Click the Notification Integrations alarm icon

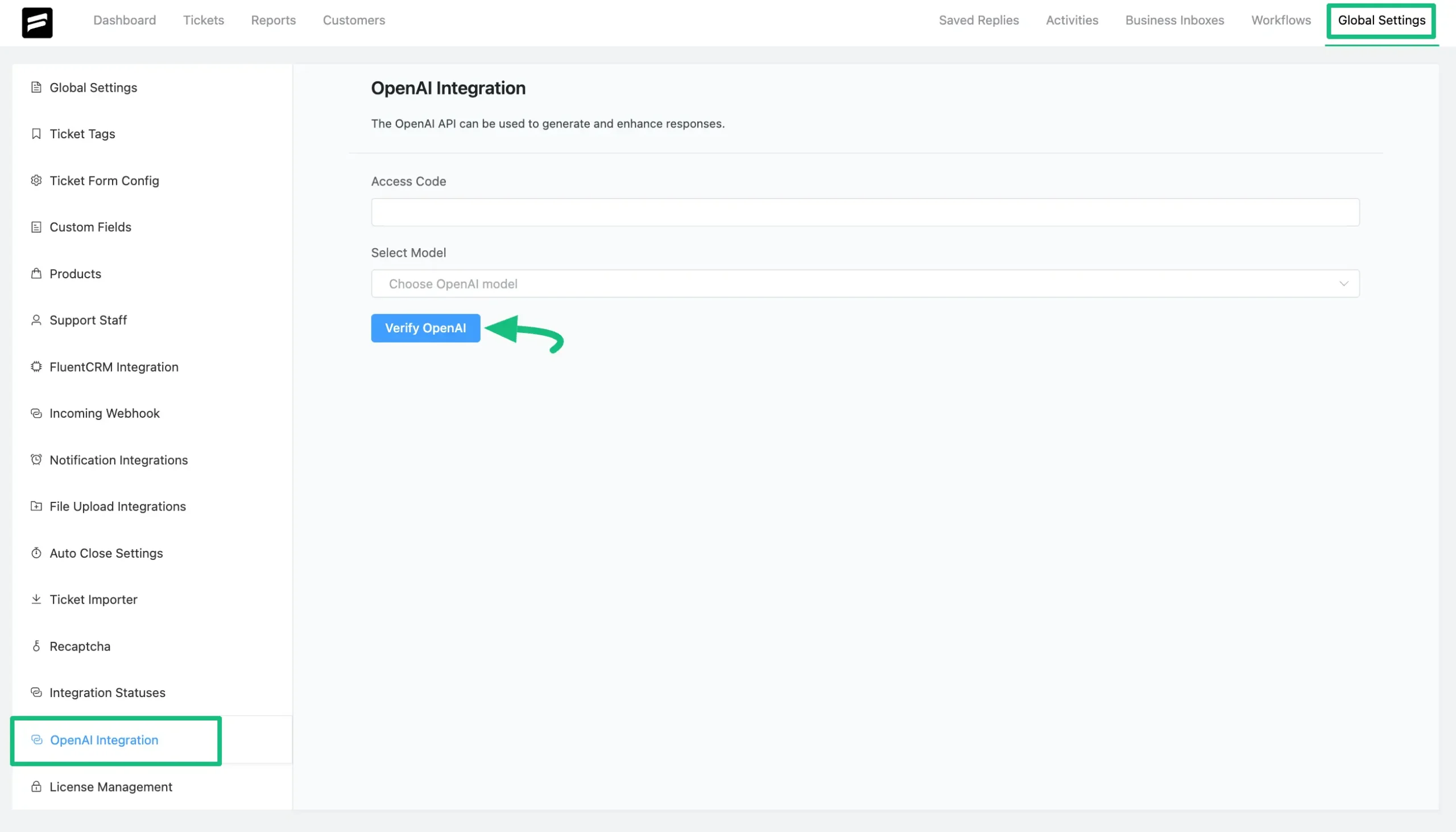pyautogui.click(x=36, y=459)
